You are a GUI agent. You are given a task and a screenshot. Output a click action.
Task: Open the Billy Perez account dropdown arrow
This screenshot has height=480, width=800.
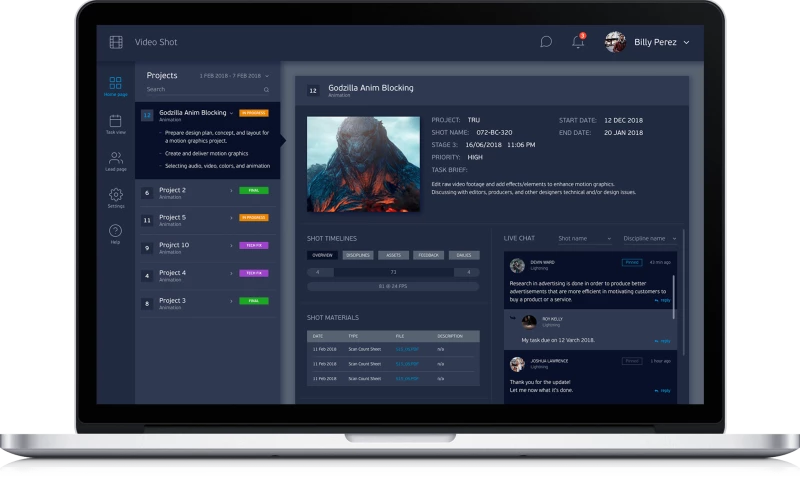pyautogui.click(x=687, y=42)
